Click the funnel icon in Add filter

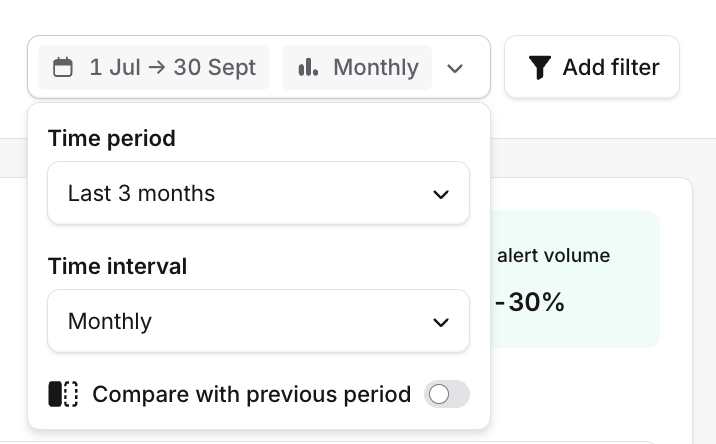(540, 67)
